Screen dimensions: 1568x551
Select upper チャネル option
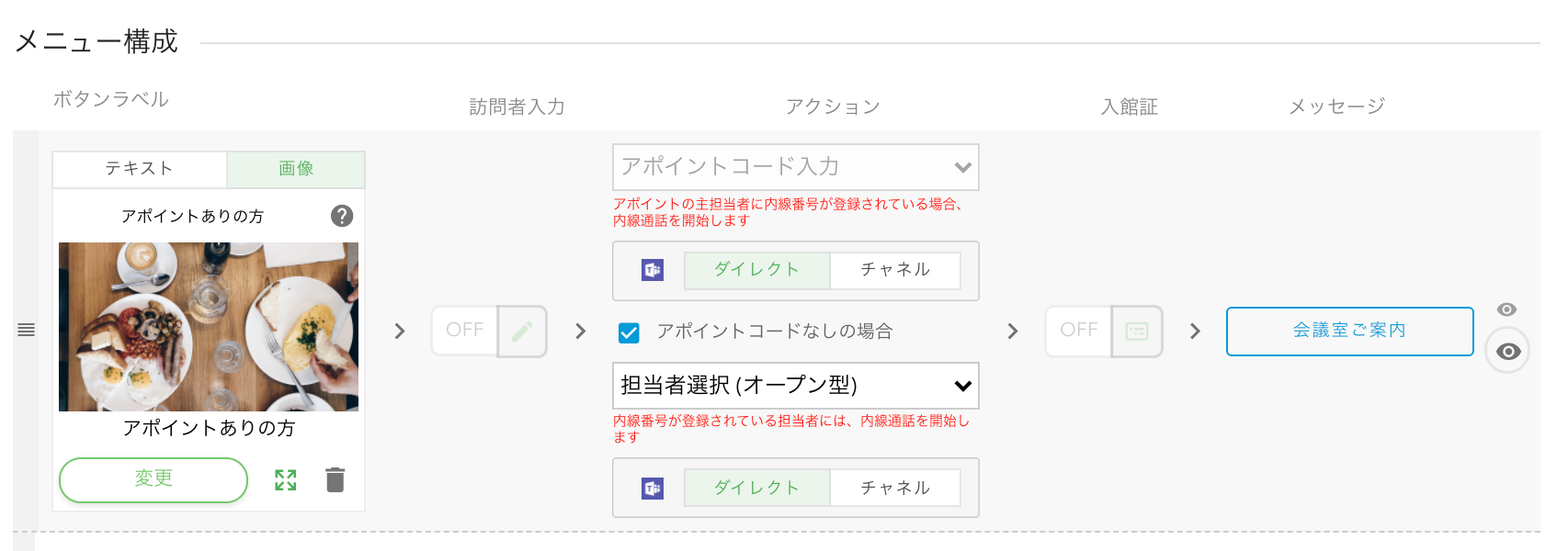(x=895, y=270)
